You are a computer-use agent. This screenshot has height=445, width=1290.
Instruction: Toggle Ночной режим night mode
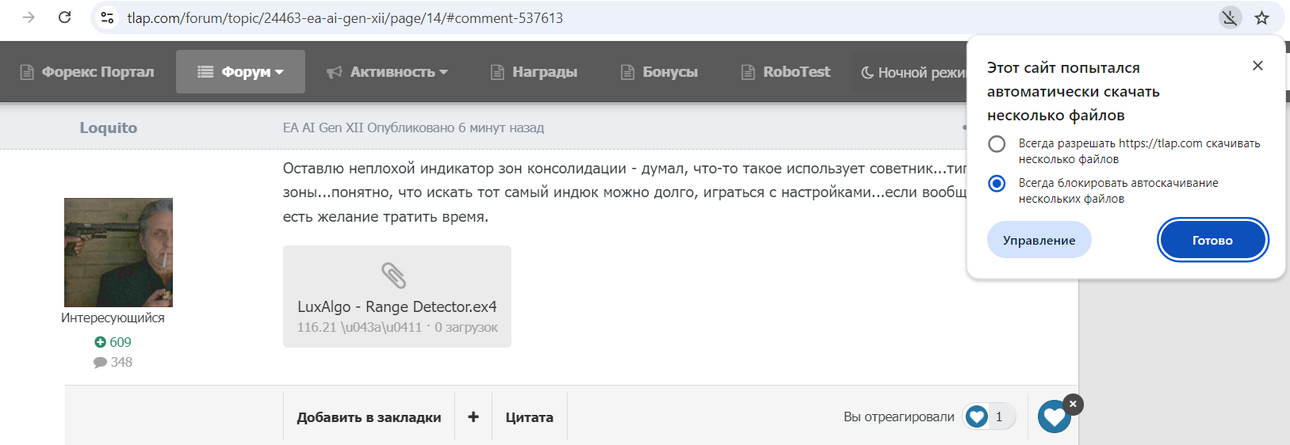click(914, 73)
